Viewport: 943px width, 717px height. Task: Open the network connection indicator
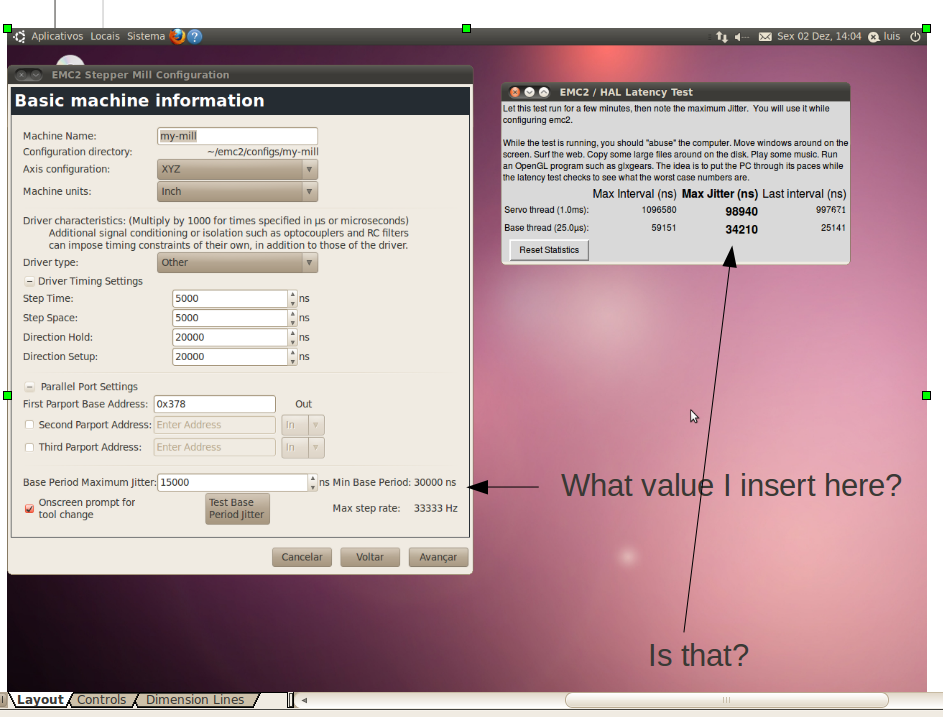[722, 37]
